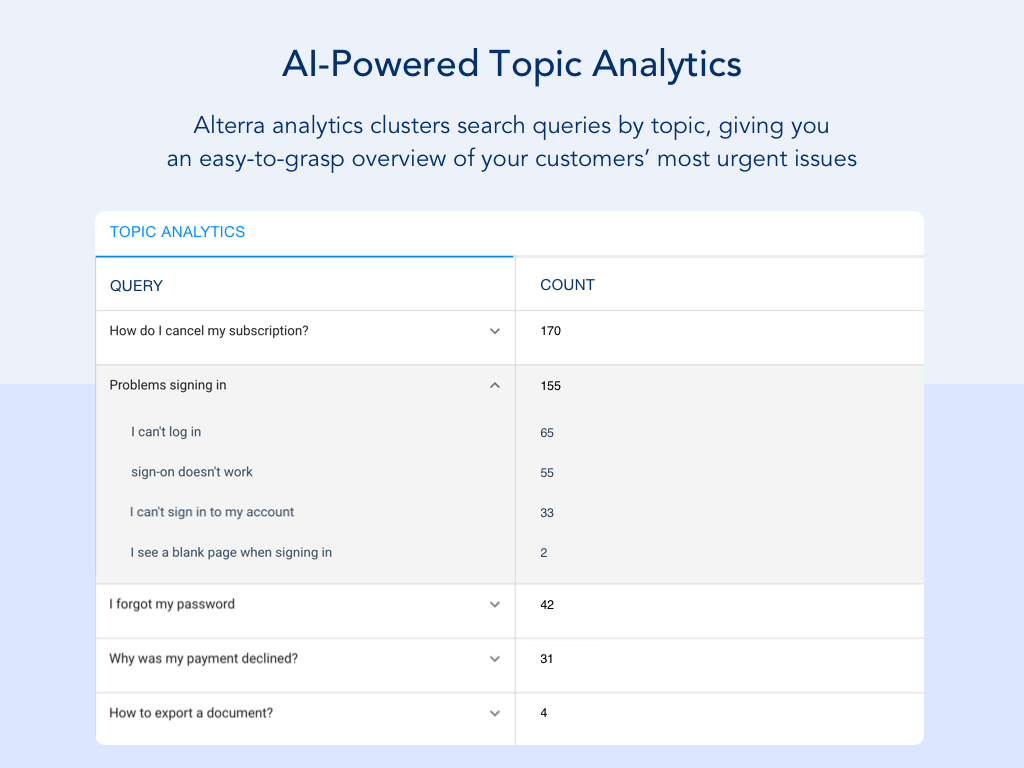1024x768 pixels.
Task: Expand the forgot password chevron
Action: click(494, 604)
